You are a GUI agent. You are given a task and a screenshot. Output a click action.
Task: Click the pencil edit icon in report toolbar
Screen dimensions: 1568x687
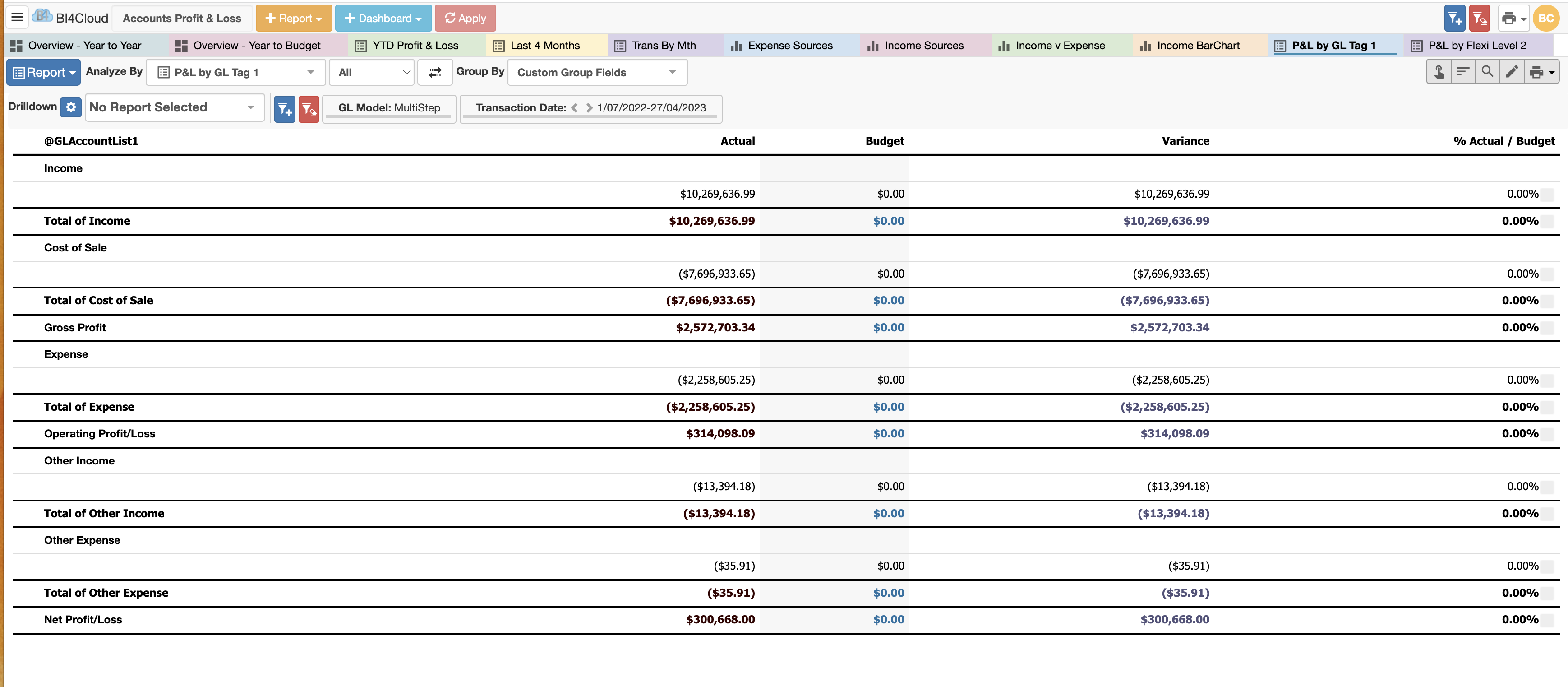[x=1512, y=72]
